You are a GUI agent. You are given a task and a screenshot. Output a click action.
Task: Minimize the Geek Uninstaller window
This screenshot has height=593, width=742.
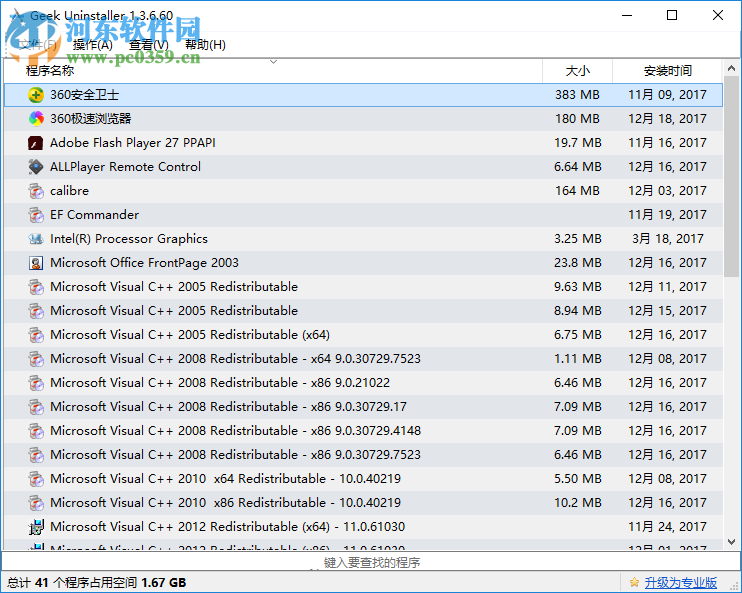coord(627,16)
